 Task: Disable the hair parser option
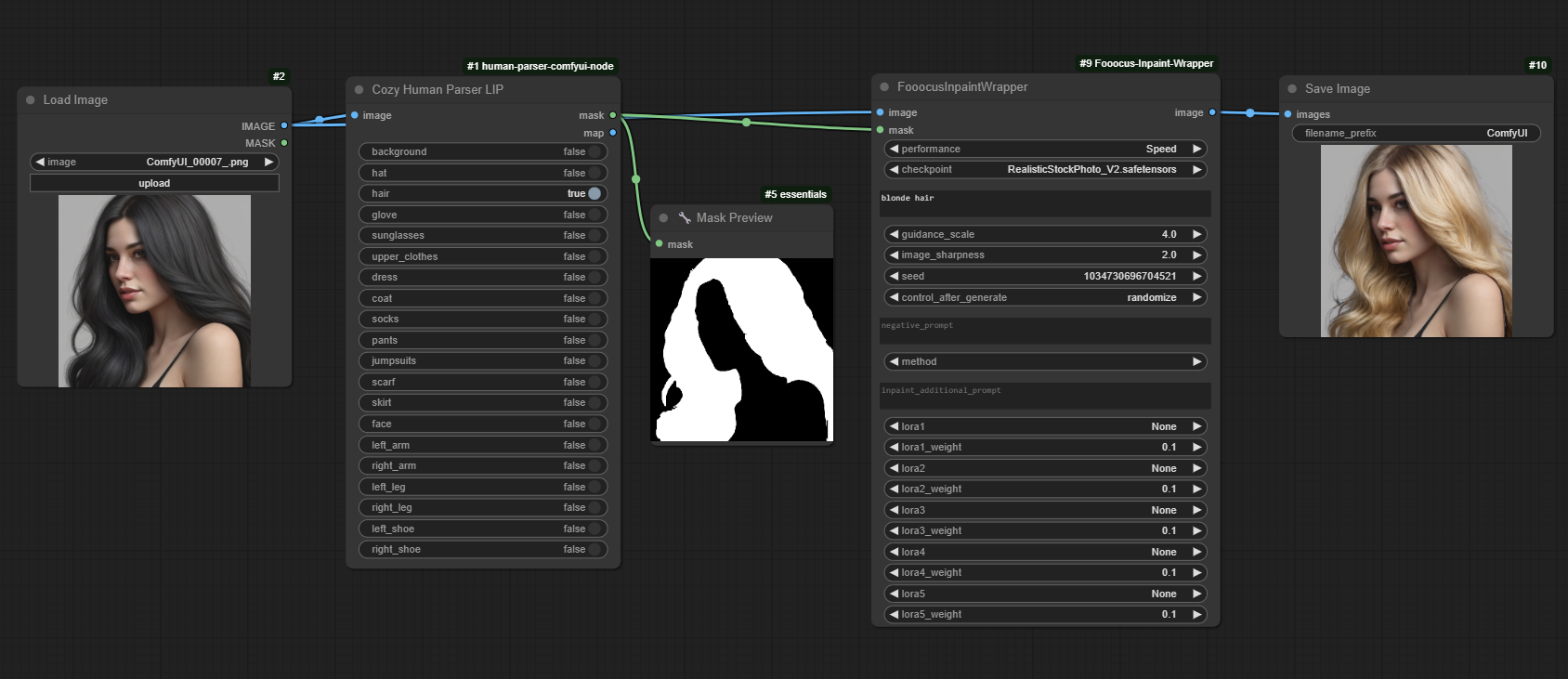coord(482,193)
